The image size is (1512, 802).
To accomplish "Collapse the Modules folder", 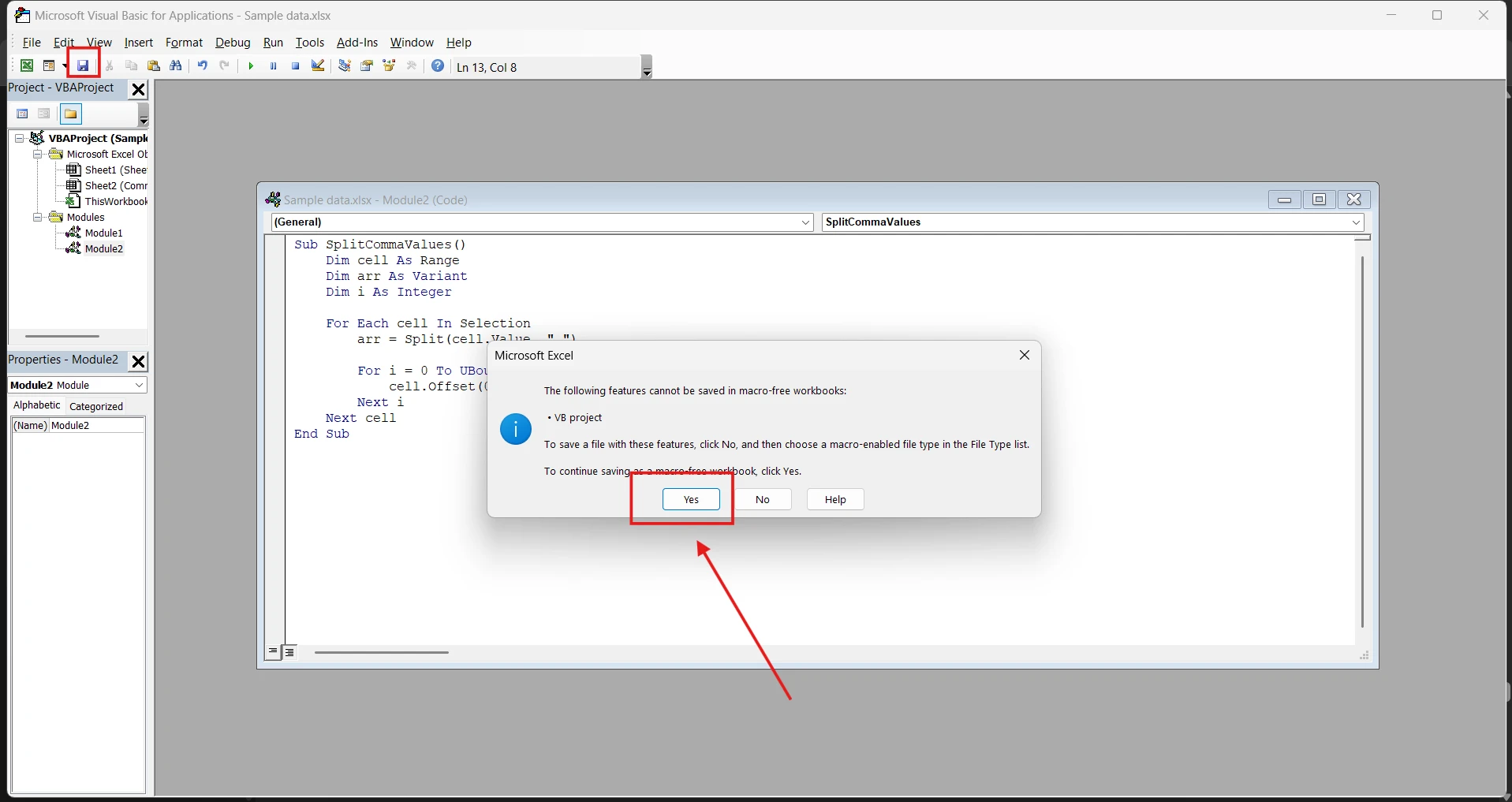I will [x=37, y=218].
